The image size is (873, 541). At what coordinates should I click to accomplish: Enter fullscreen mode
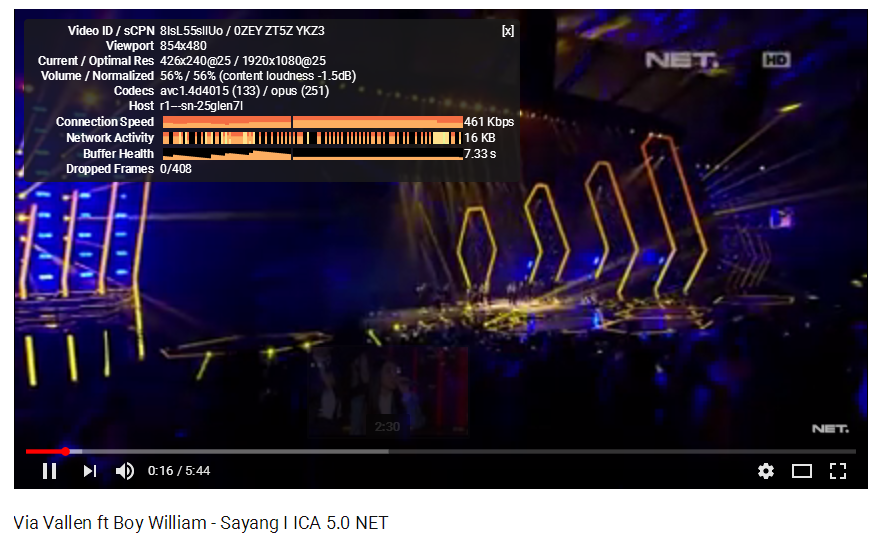coord(837,471)
